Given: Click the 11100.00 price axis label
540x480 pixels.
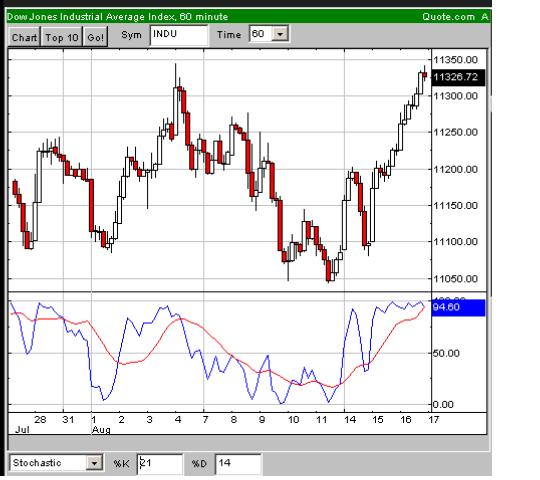Looking at the screenshot, I should click(455, 242).
